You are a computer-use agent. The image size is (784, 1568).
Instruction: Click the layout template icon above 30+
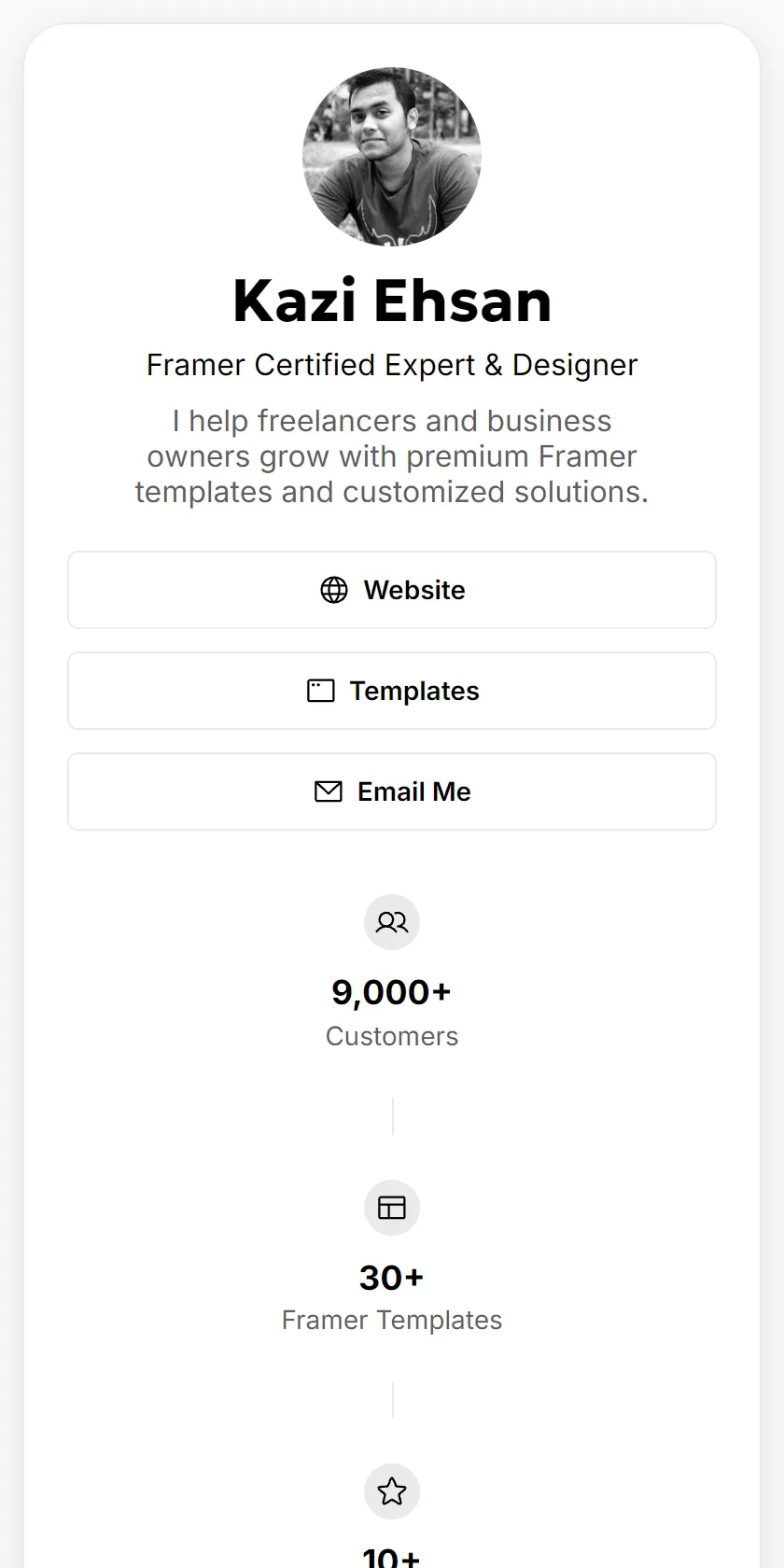(392, 1208)
